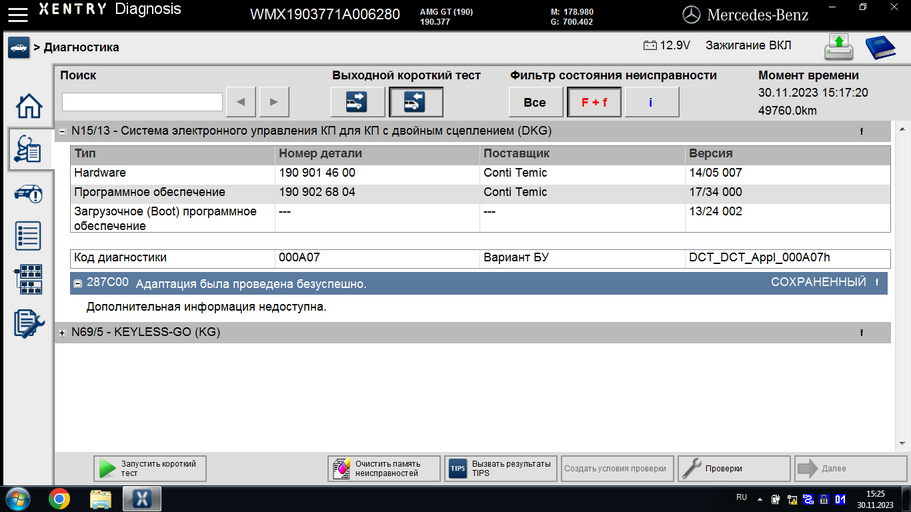Click the RU language indicator in tray

coord(741,497)
